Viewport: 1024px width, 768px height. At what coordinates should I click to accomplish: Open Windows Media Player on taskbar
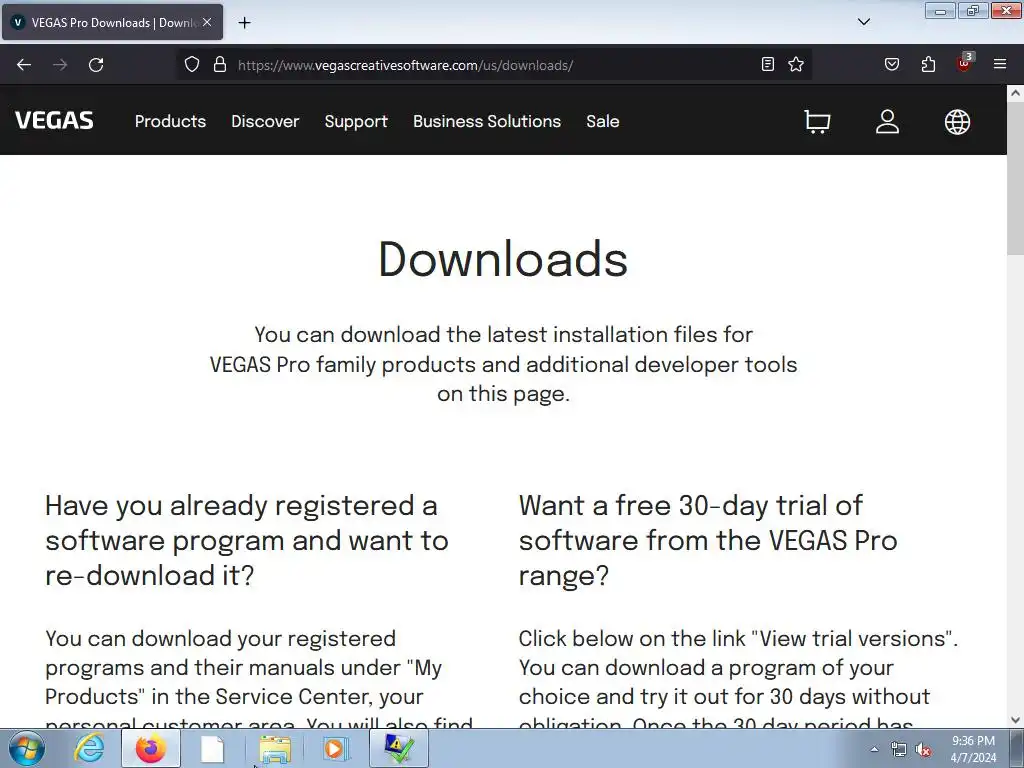(x=336, y=749)
